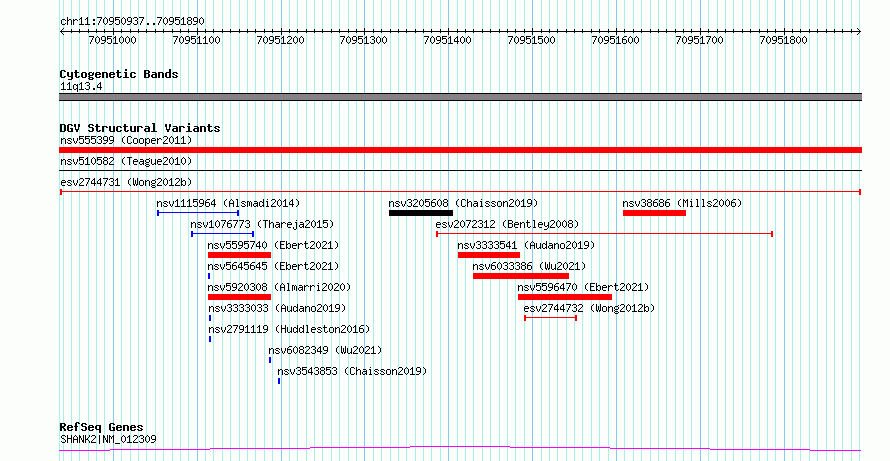Image resolution: width=890 pixels, height=461 pixels.
Task: Select the 11q13.4 band label
Action: [81, 87]
